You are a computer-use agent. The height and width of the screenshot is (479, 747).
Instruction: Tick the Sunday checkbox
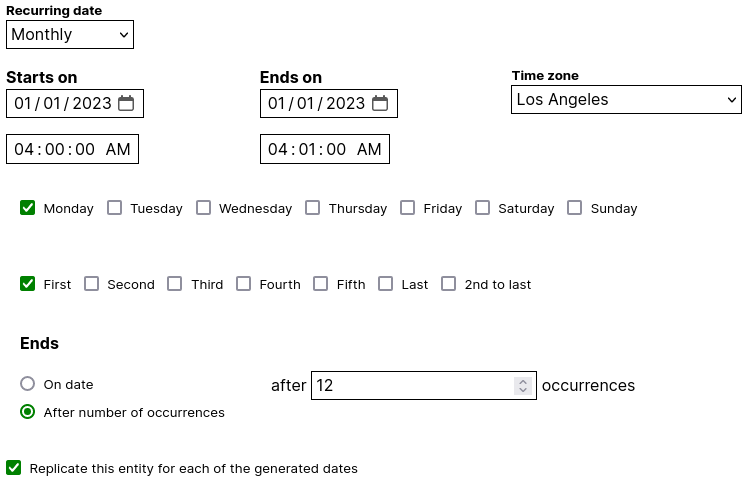pyautogui.click(x=575, y=208)
